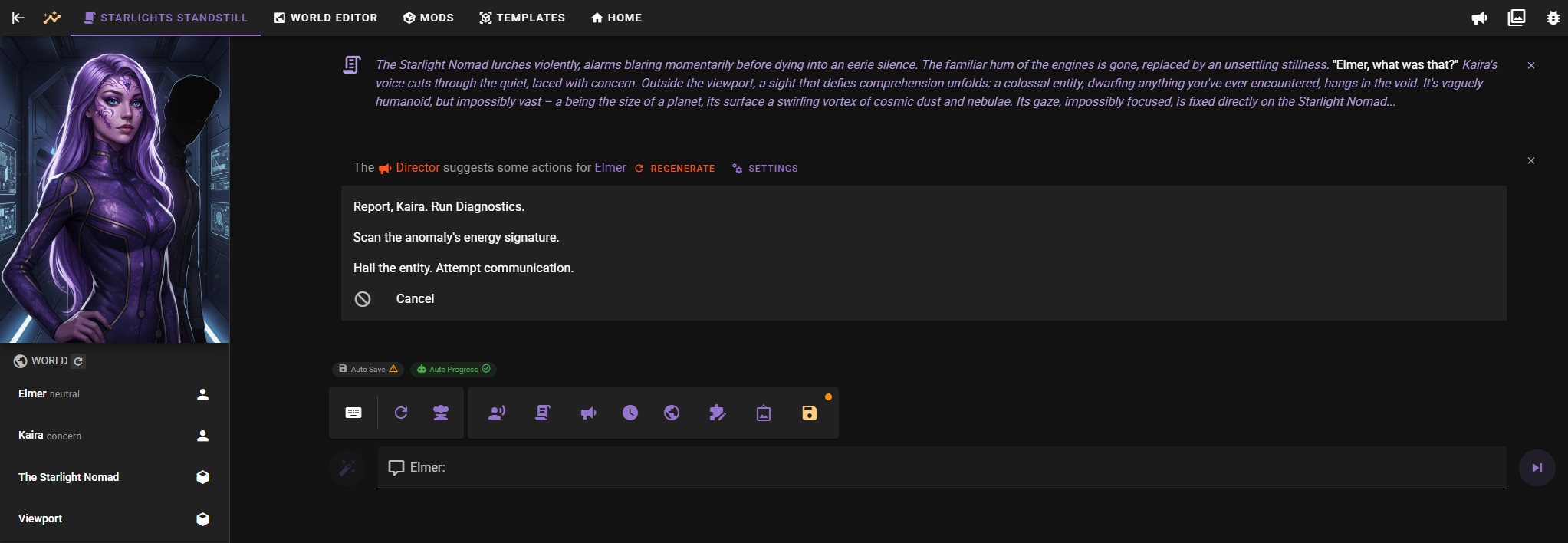Click the character speaking dialogue icon
The image size is (1568, 543).
point(496,413)
